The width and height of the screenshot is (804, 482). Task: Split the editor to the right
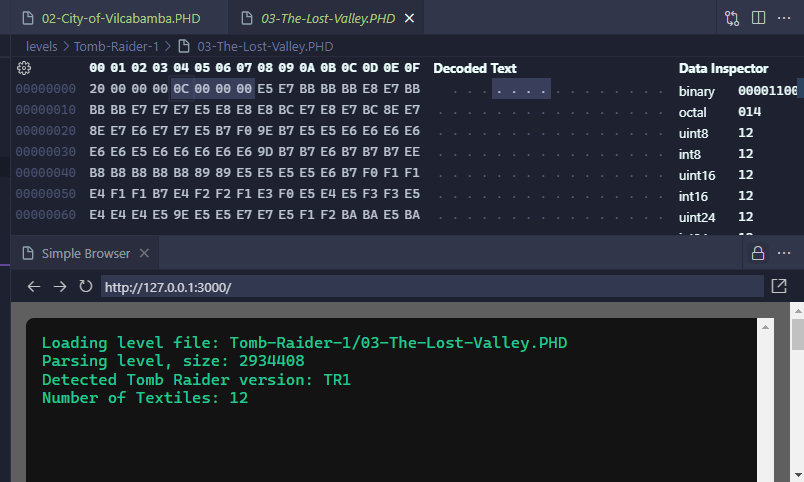pyautogui.click(x=758, y=18)
